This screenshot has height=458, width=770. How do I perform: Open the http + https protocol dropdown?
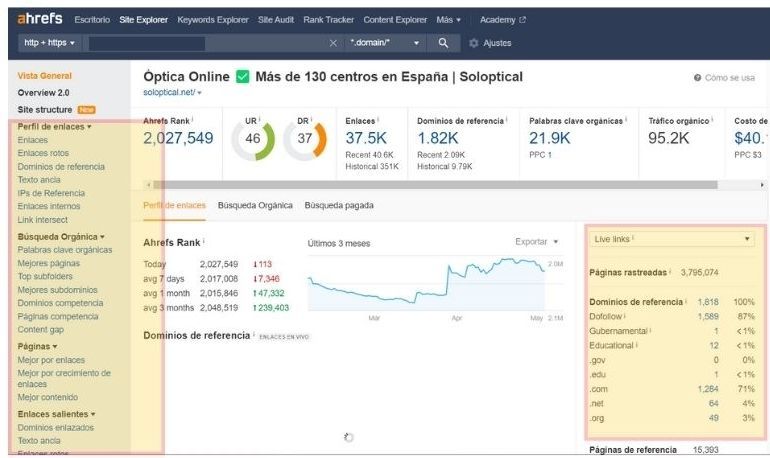[49, 43]
